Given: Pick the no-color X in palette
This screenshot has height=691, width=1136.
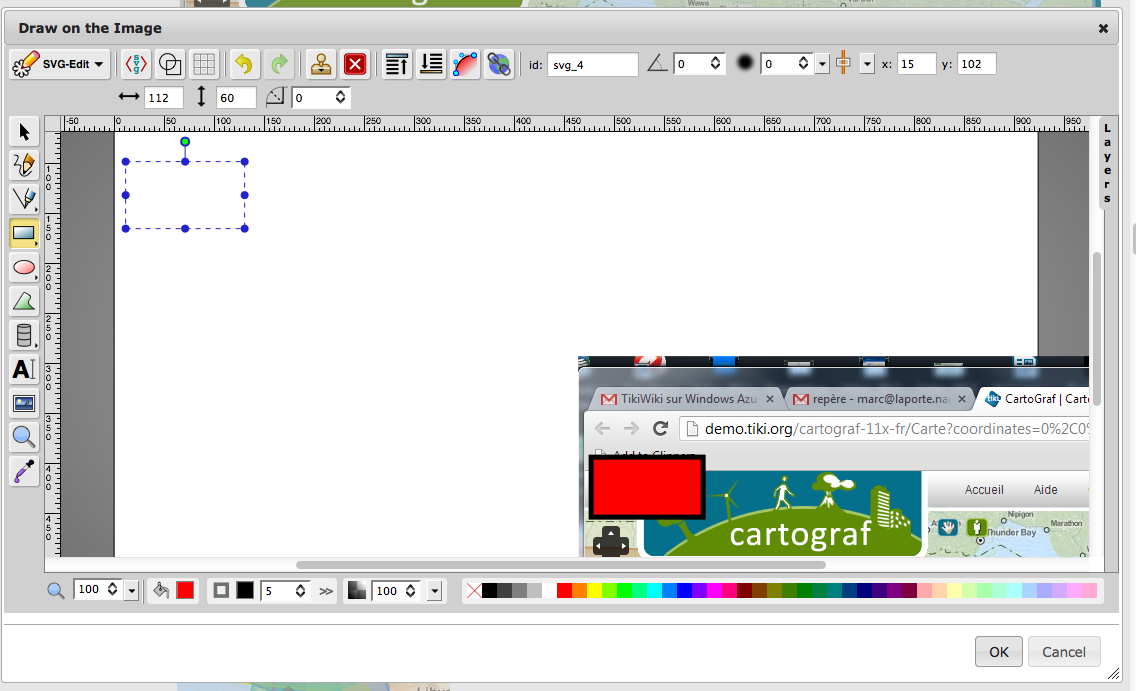Looking at the screenshot, I should click(474, 591).
